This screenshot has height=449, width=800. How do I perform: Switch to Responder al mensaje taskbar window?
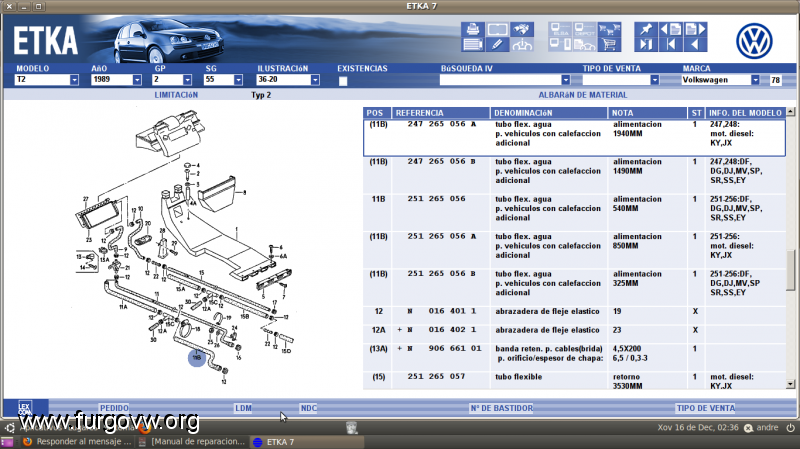point(77,442)
